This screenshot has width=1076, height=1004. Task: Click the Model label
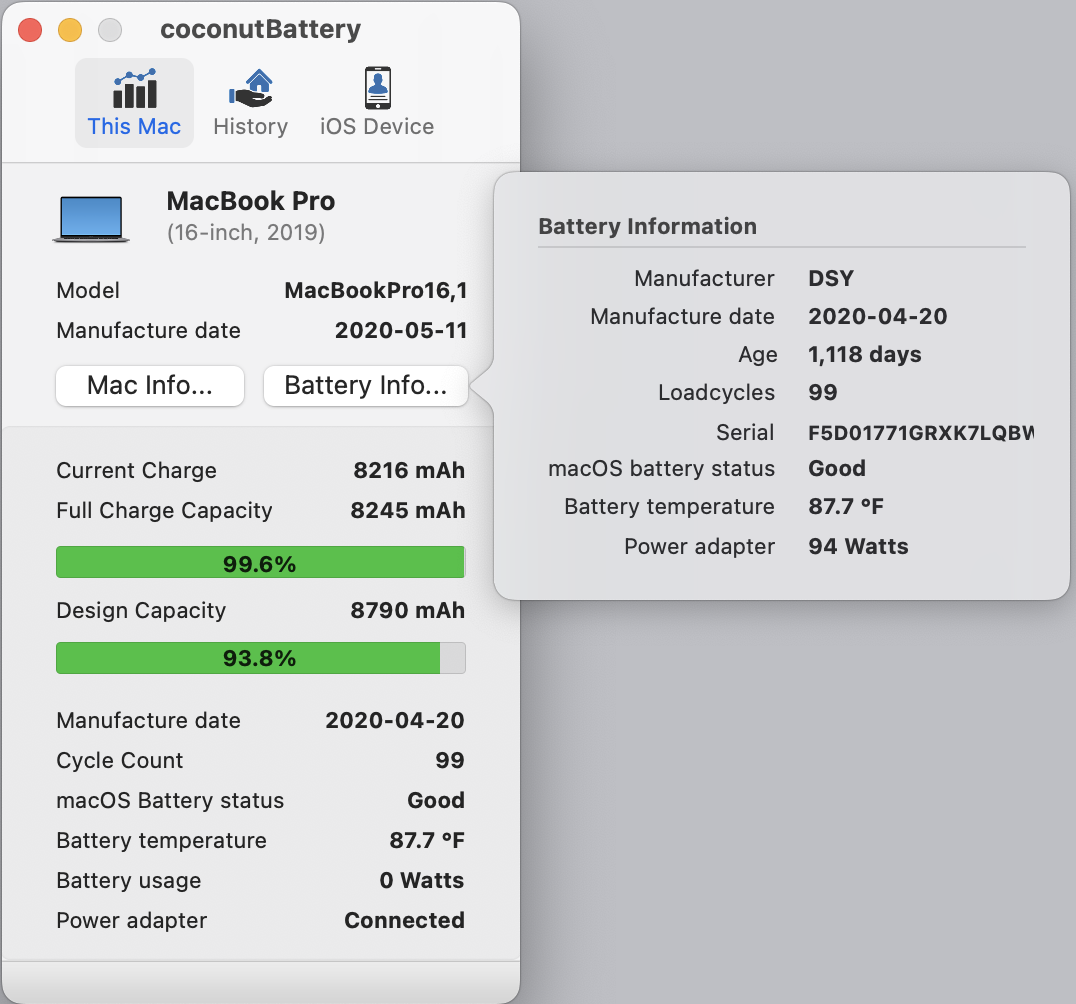88,290
